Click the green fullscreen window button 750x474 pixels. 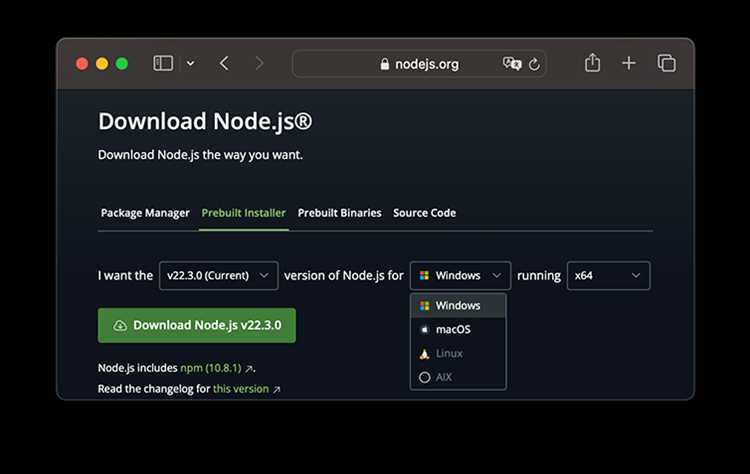(122, 64)
